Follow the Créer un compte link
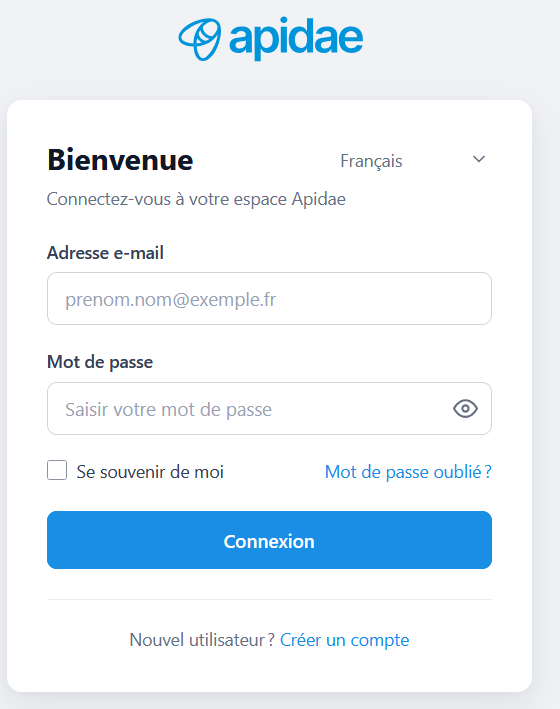 (345, 640)
